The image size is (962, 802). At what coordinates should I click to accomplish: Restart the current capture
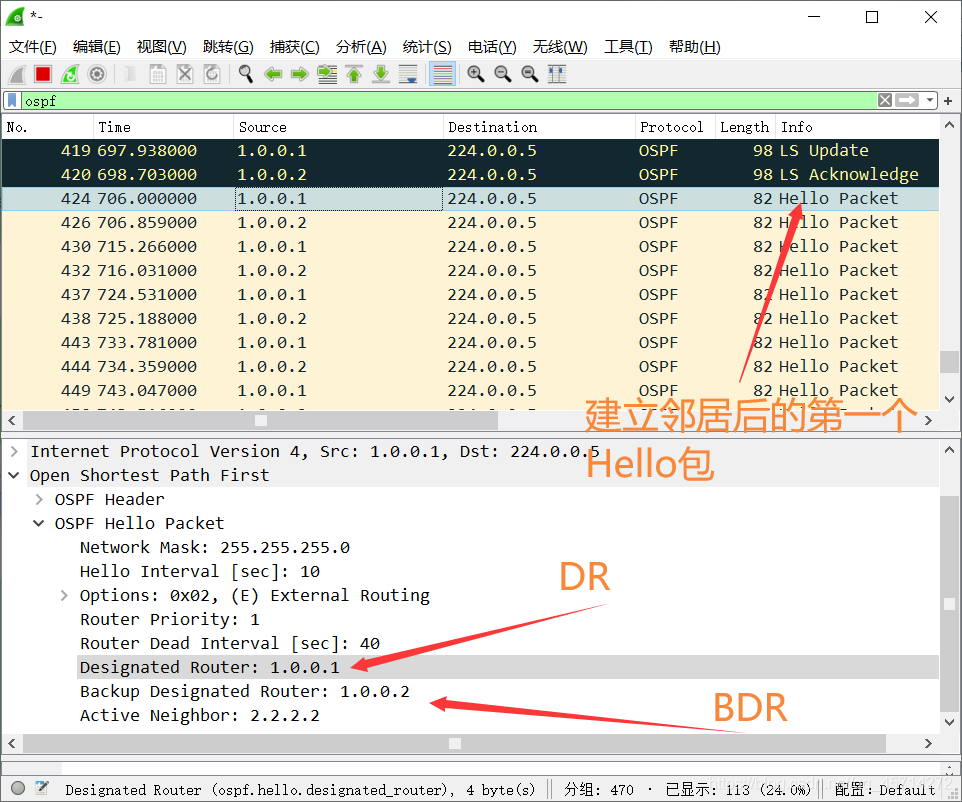(x=70, y=74)
